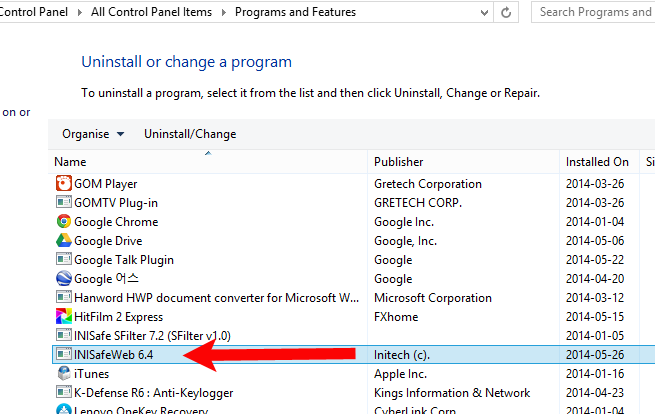Viewport: 655px width, 414px height.
Task: Click install date 2014-03-12
Action: pos(595,298)
